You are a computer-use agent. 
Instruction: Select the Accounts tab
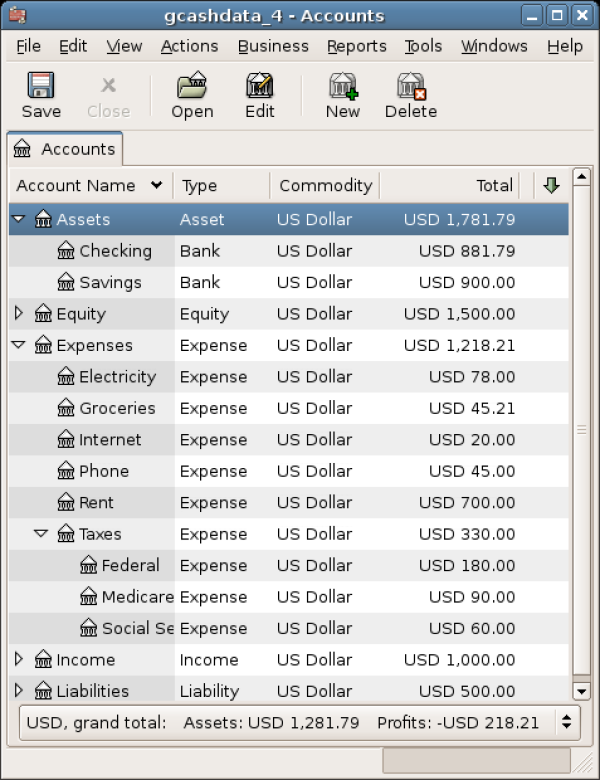(65, 149)
